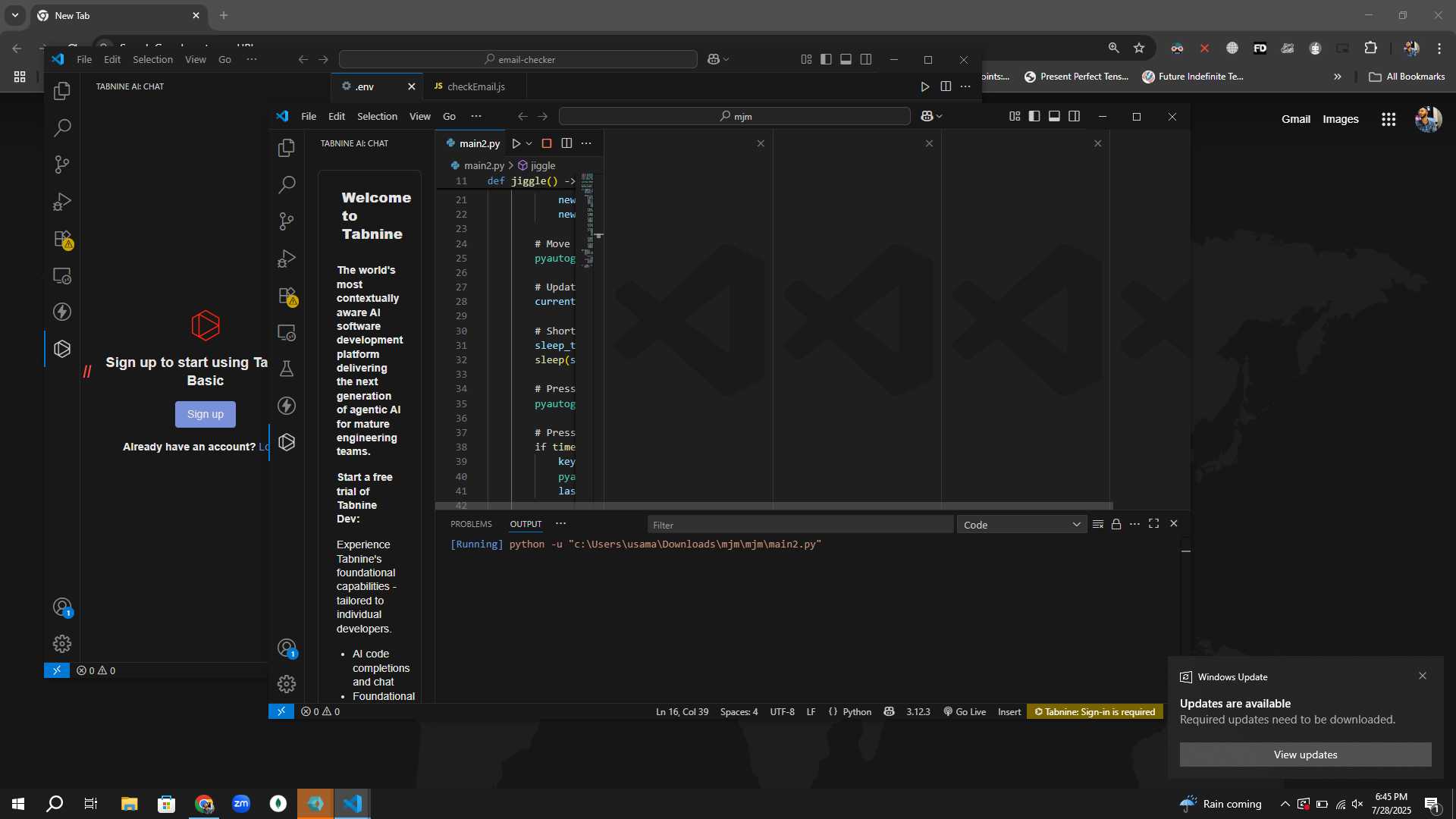Viewport: 1456px width, 819px height.
Task: Open output channel Code dropdown
Action: pyautogui.click(x=1021, y=525)
